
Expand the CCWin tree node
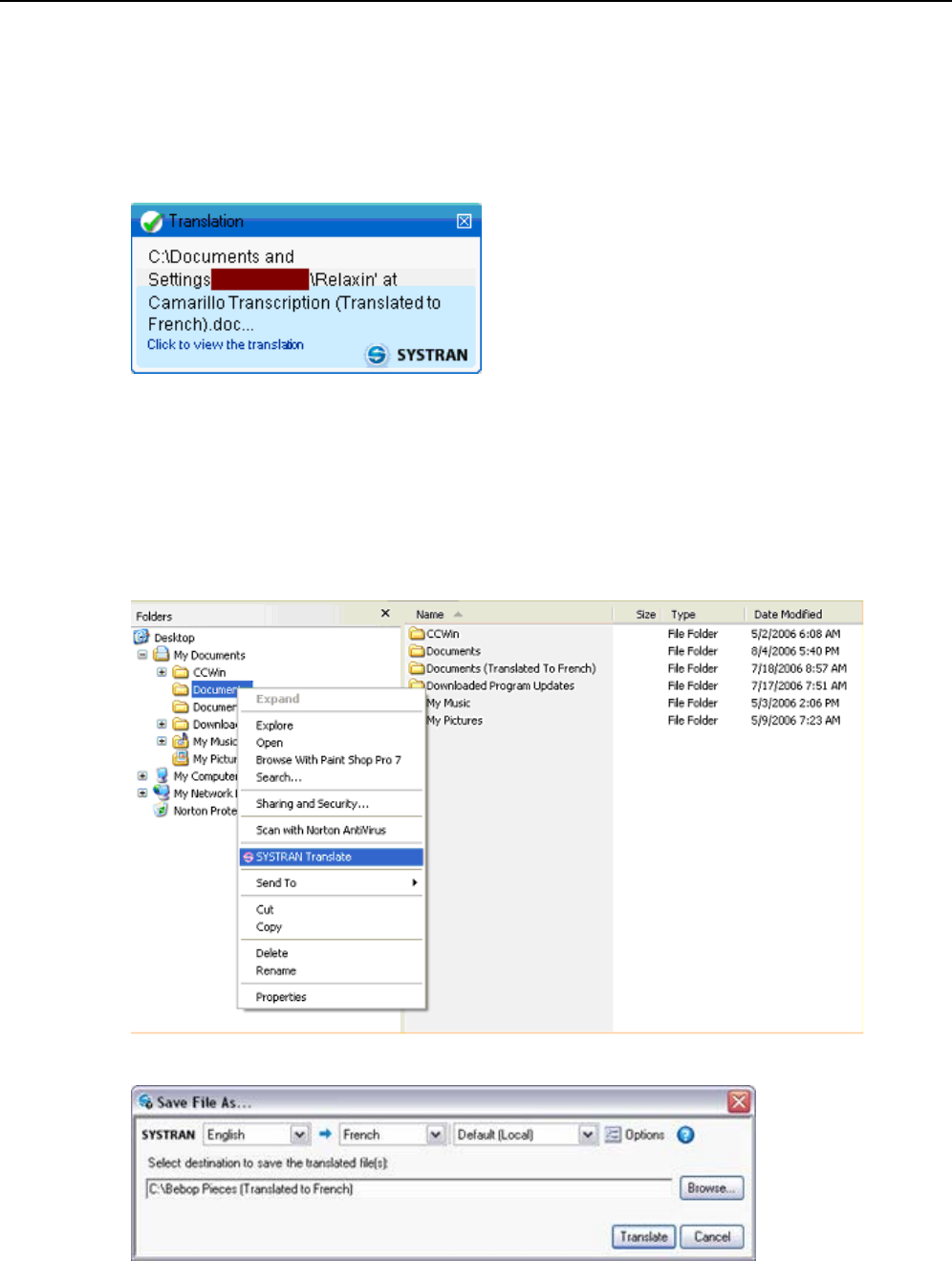162,672
